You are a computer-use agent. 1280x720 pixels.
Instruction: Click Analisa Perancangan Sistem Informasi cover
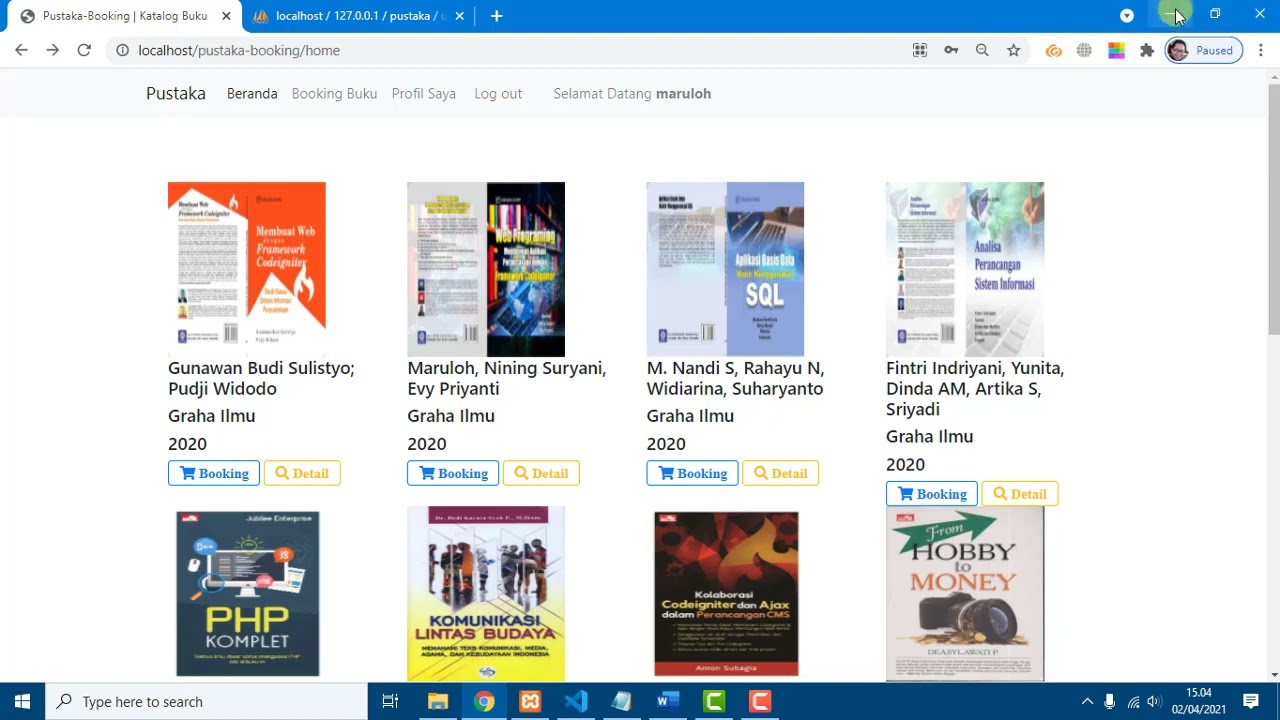(965, 269)
